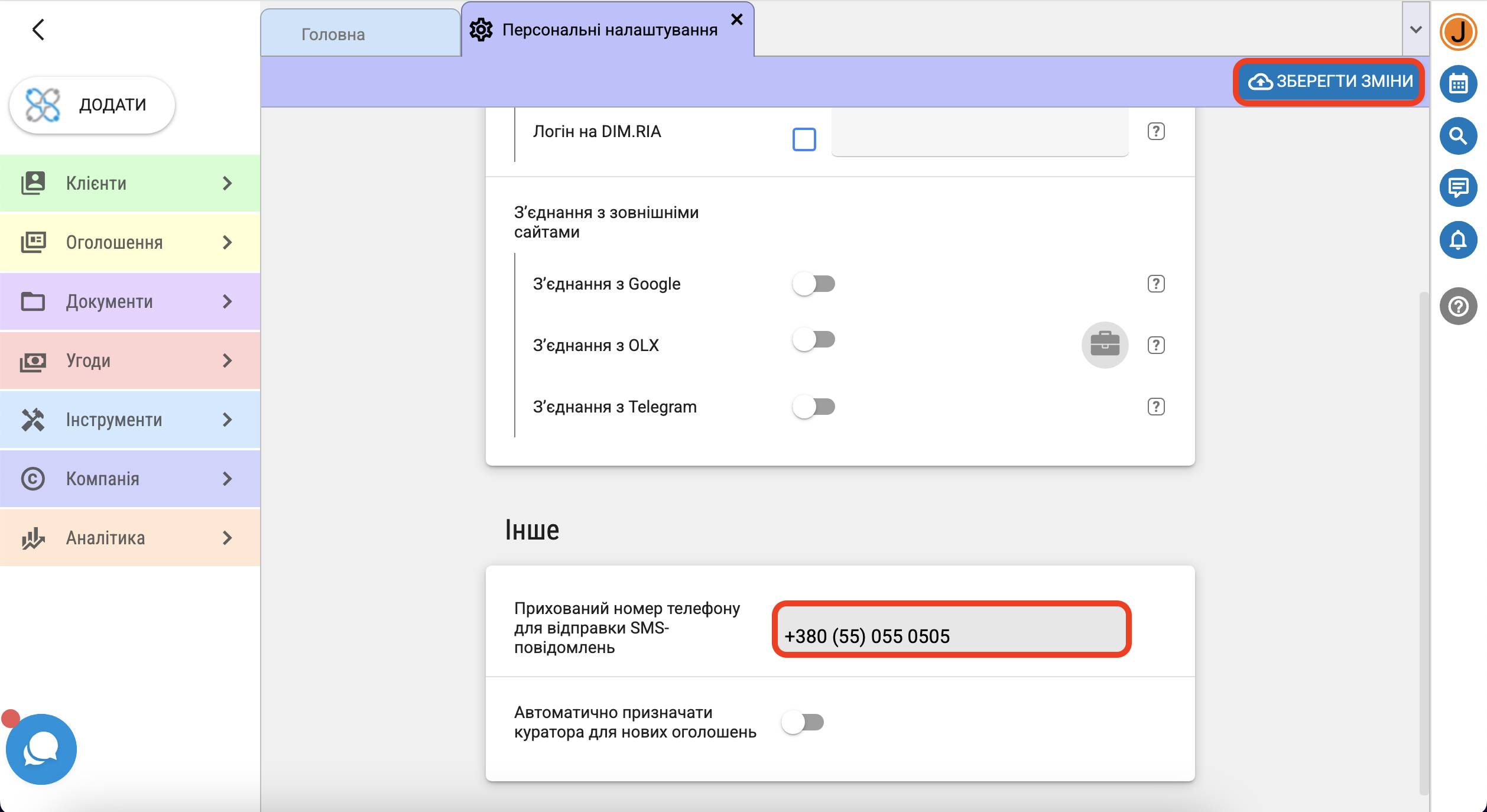
Task: Enable automatic curator assignment toggle
Action: pos(803,722)
